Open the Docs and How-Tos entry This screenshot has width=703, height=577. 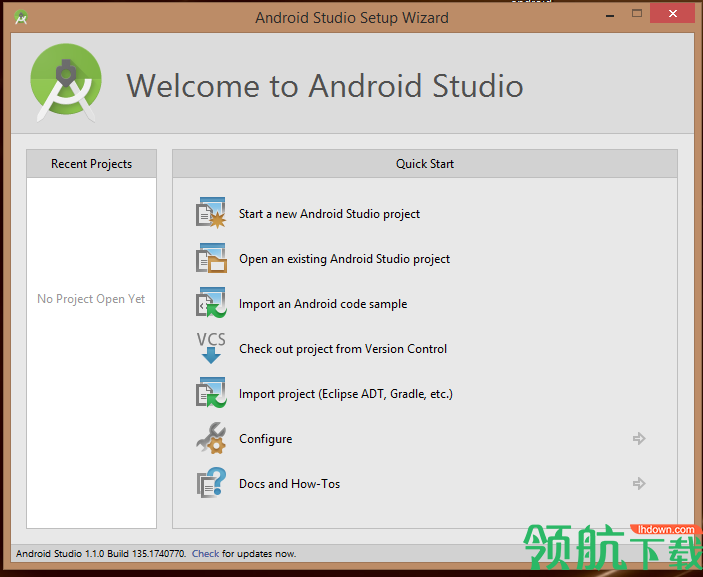[x=290, y=483]
